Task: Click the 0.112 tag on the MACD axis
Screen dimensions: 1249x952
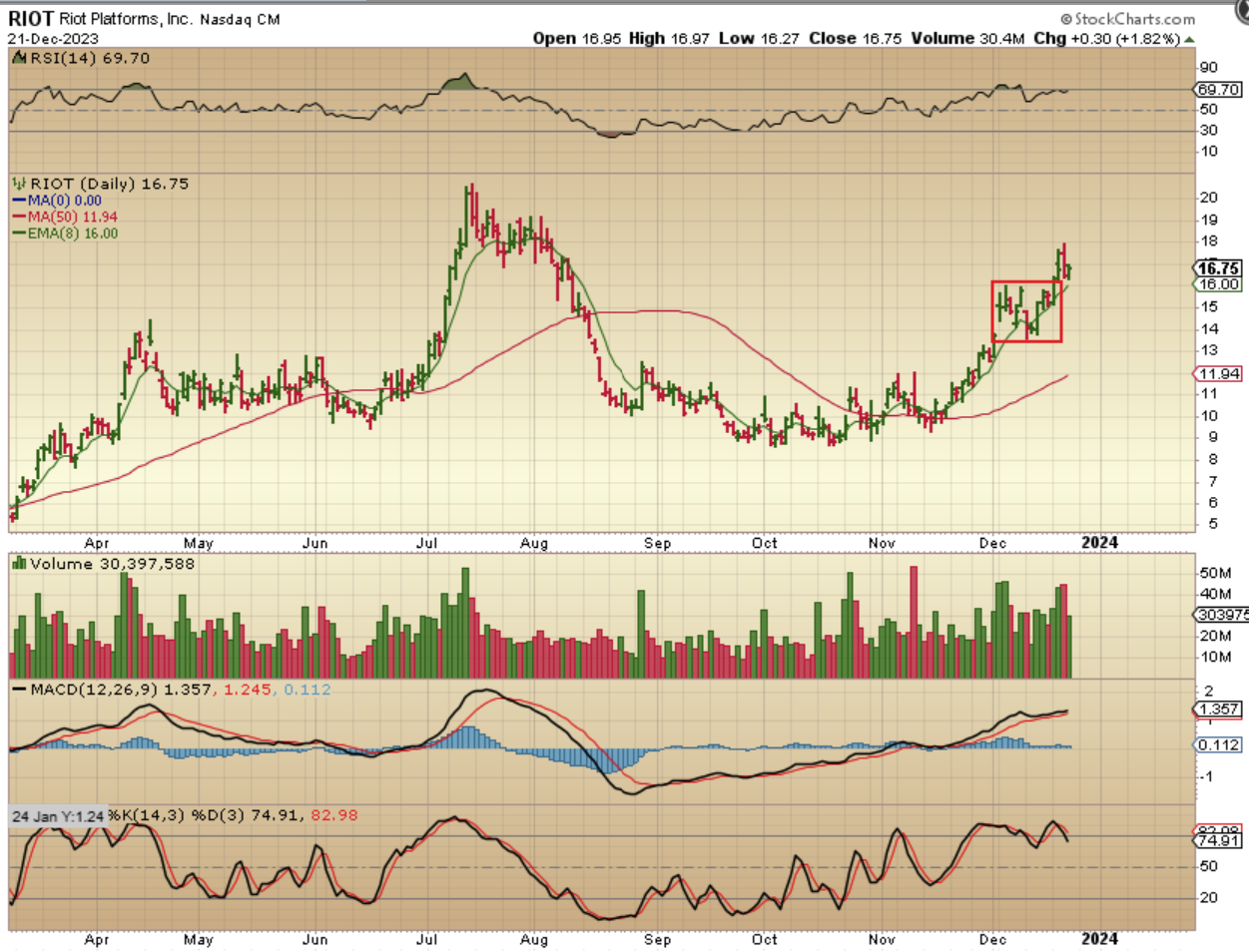Action: [x=1218, y=745]
